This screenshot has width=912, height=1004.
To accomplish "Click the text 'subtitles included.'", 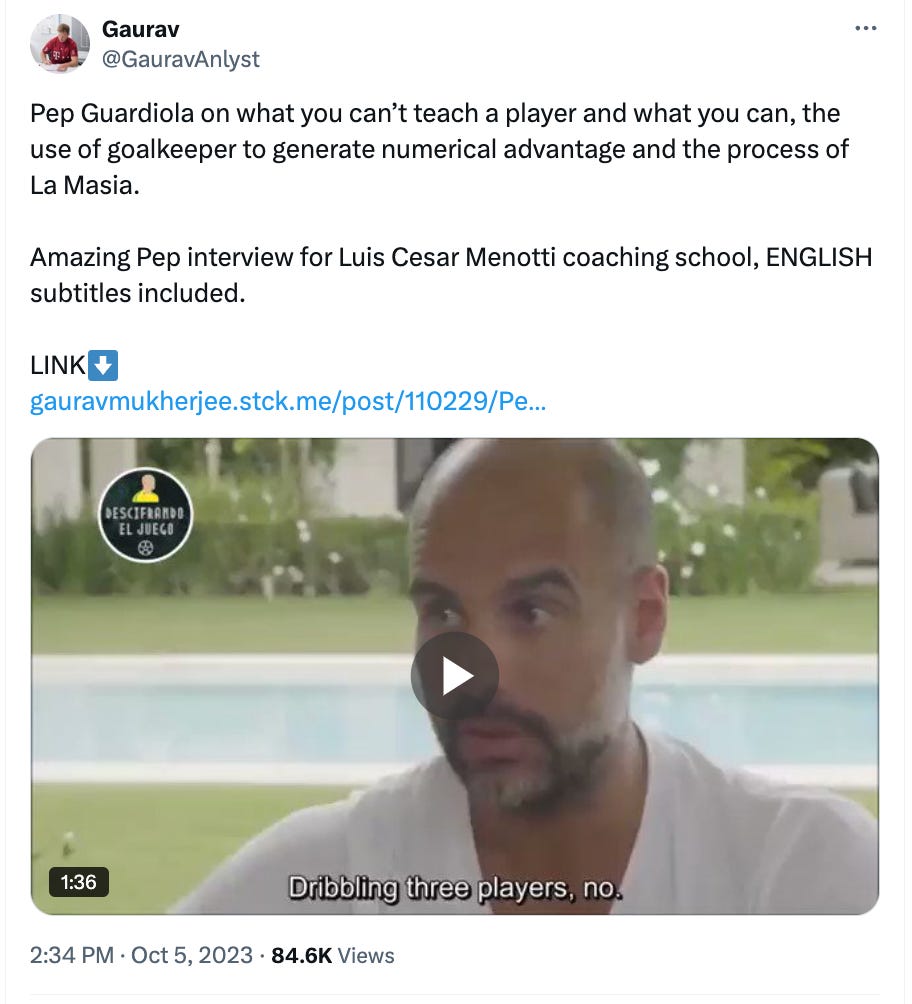I will pyautogui.click(x=138, y=293).
